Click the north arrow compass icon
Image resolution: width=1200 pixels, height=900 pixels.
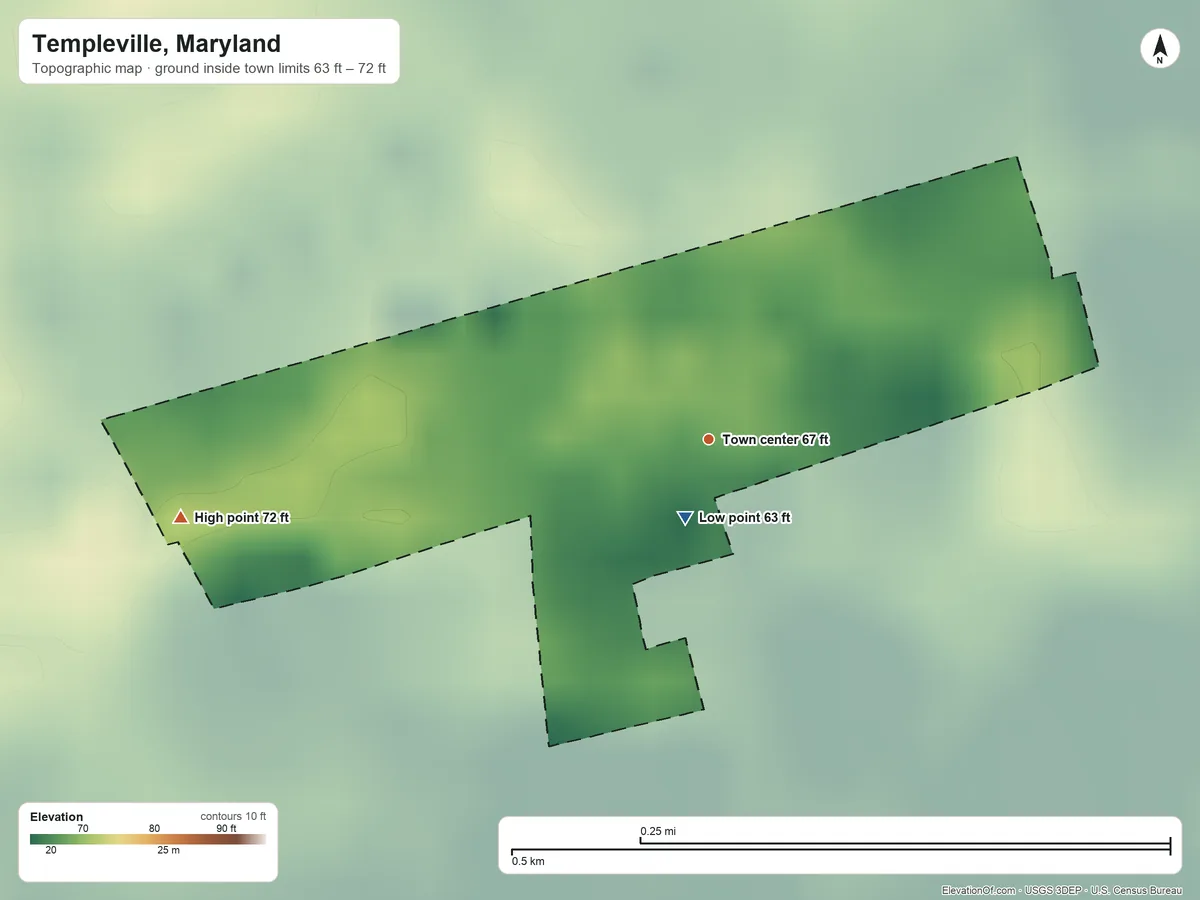pyautogui.click(x=1159, y=49)
